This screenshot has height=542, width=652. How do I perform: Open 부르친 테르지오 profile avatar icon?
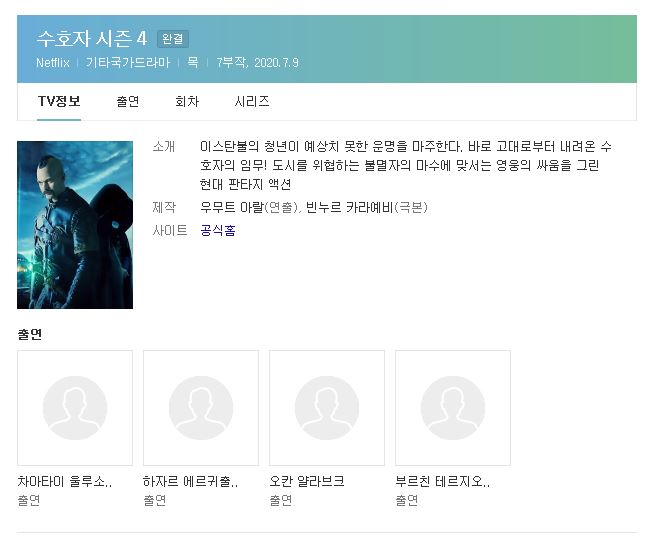453,408
